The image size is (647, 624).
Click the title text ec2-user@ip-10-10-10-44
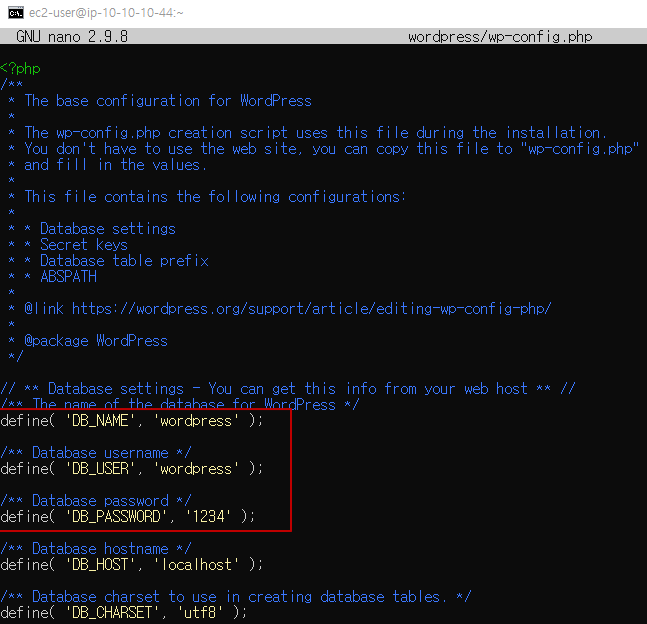pos(106,13)
